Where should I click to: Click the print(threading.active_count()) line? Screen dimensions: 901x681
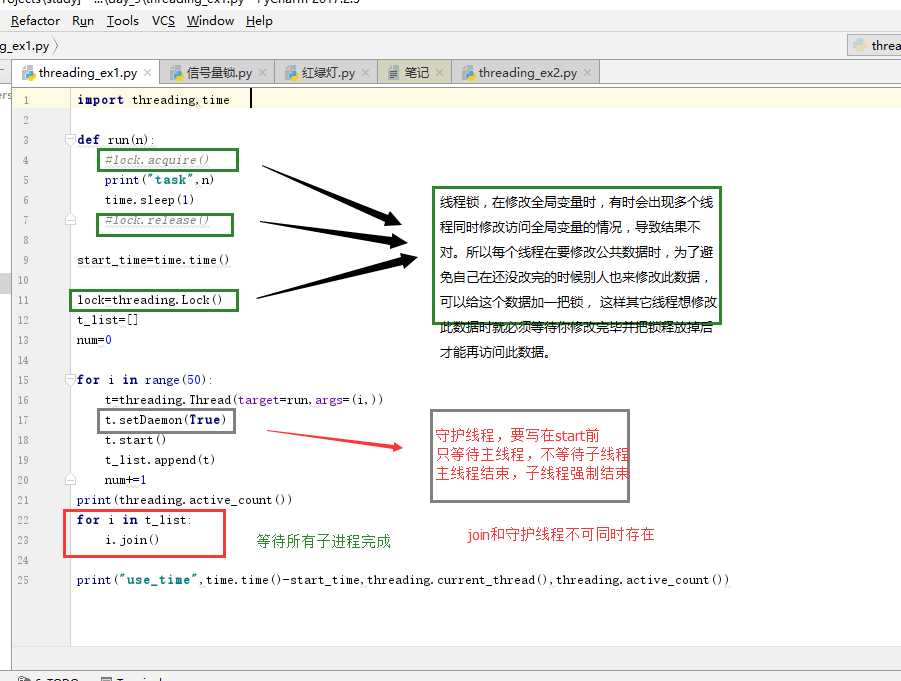pos(184,500)
